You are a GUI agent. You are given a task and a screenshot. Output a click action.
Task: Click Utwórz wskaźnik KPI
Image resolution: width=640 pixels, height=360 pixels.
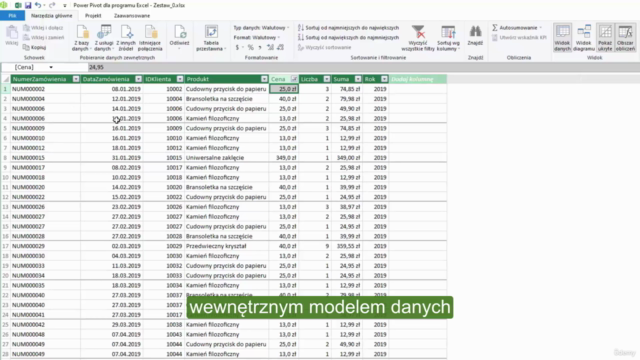click(519, 38)
